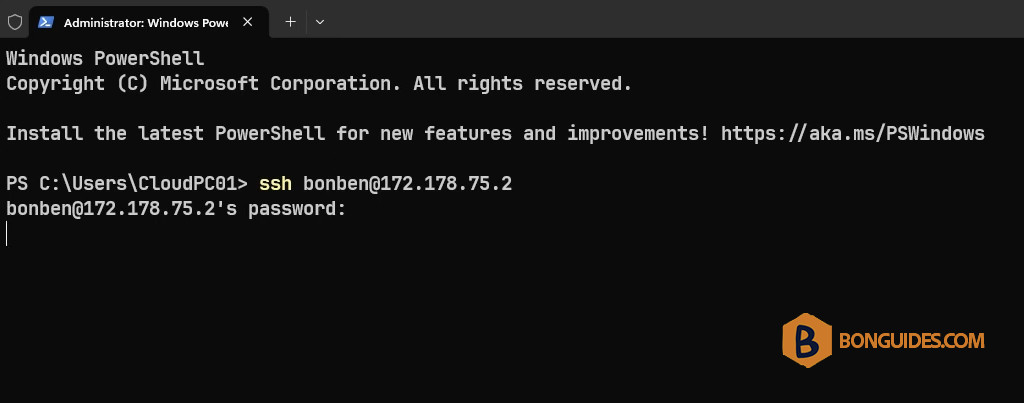The image size is (1024, 403).
Task: Open the https://aka.ms/PSWindows link
Action: (853, 134)
